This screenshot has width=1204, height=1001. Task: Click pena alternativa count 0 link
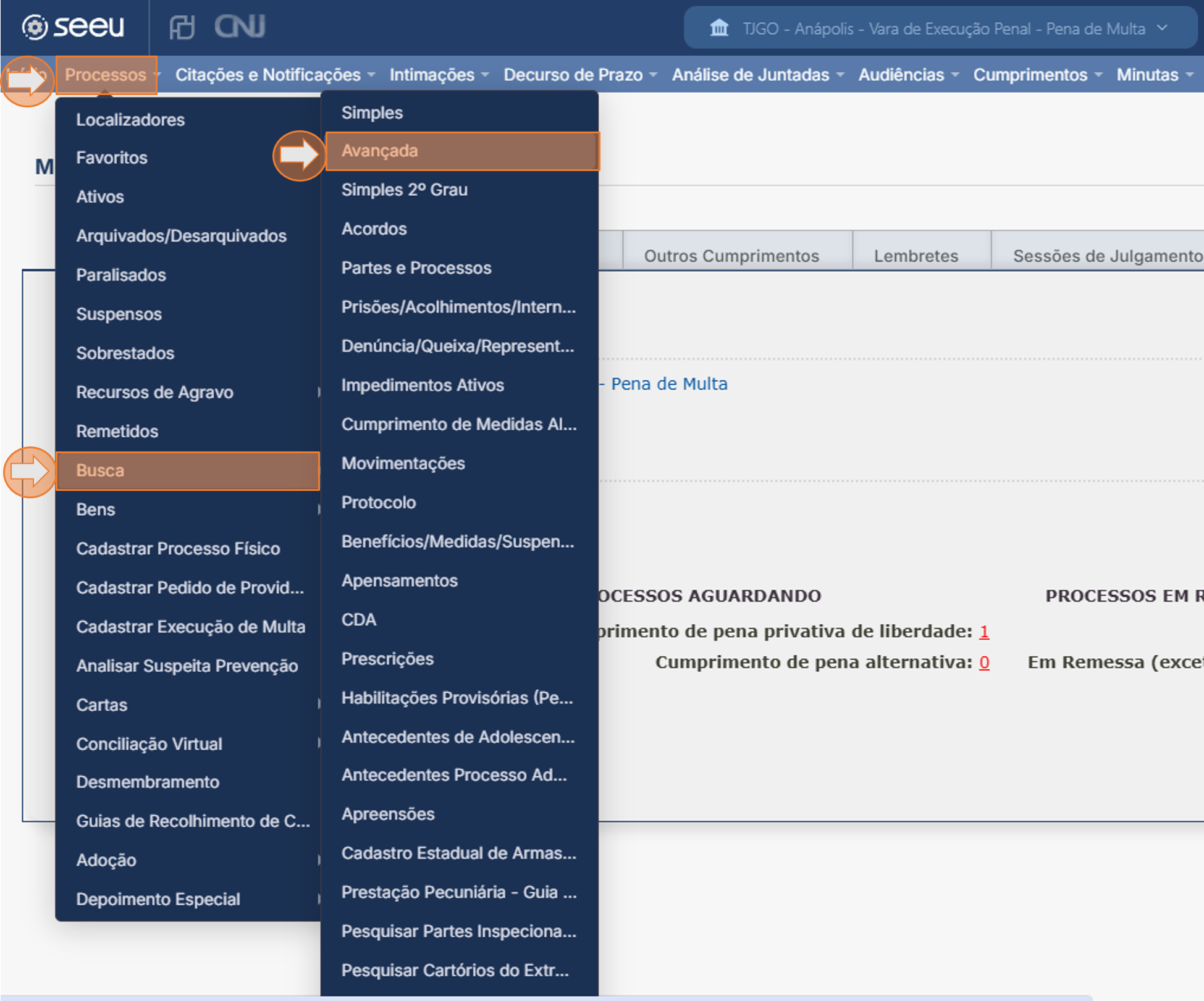(x=984, y=662)
